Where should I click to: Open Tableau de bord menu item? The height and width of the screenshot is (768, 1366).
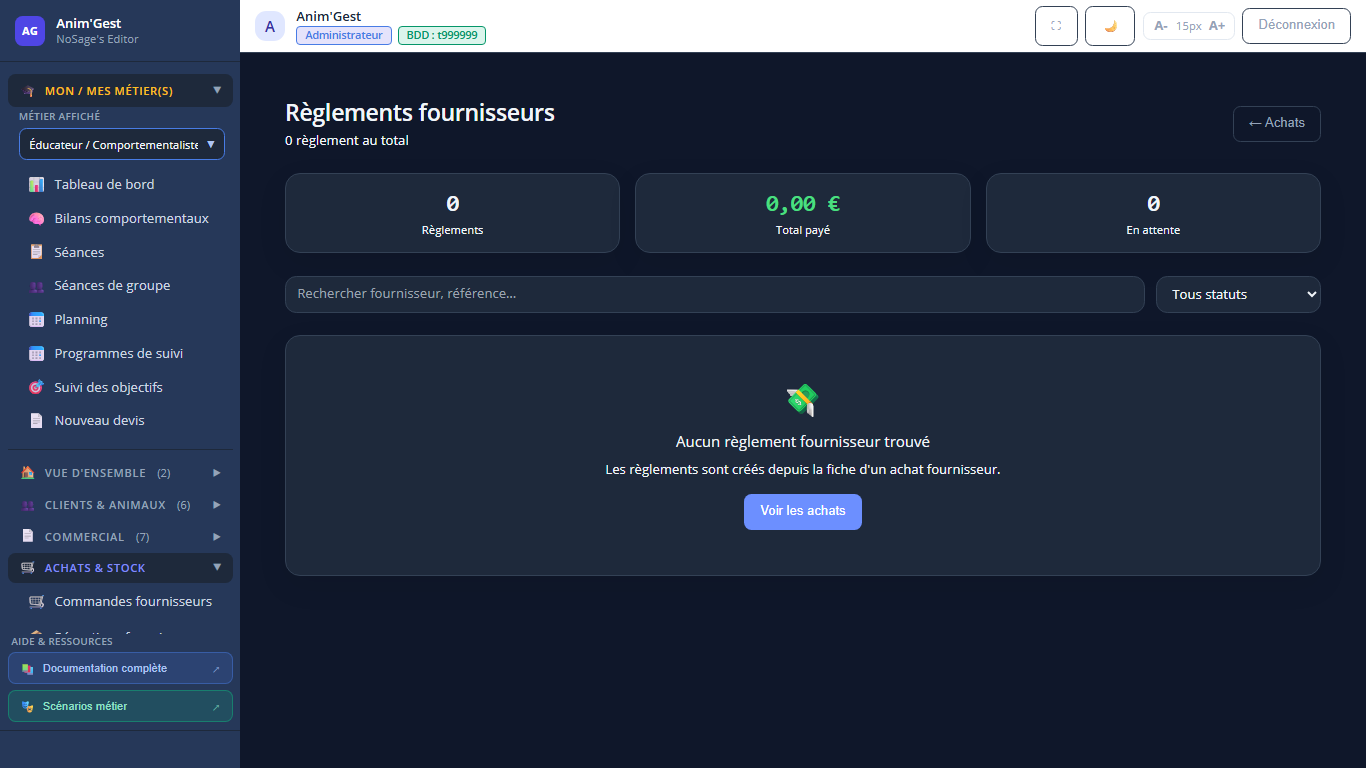[x=120, y=184]
